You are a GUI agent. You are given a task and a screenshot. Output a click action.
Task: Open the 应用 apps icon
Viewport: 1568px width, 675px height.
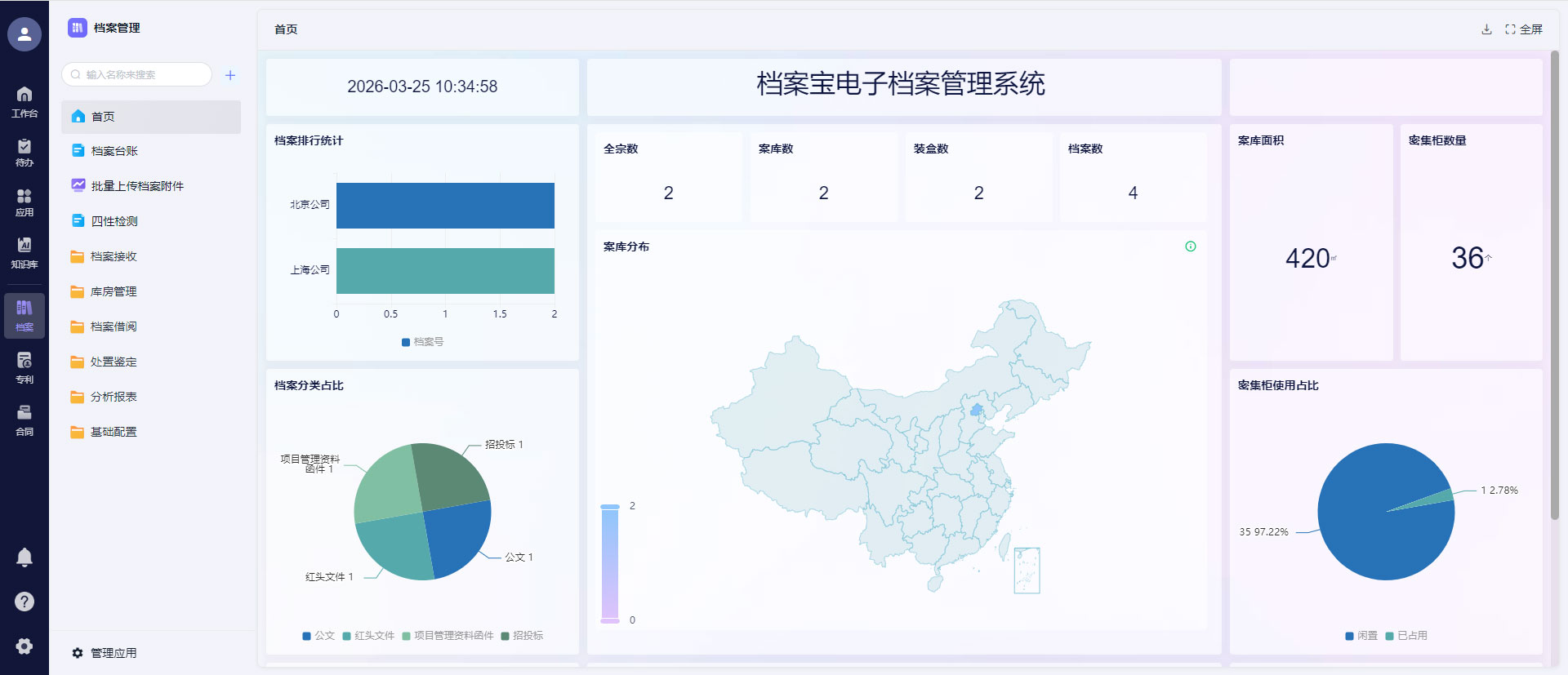click(x=24, y=202)
